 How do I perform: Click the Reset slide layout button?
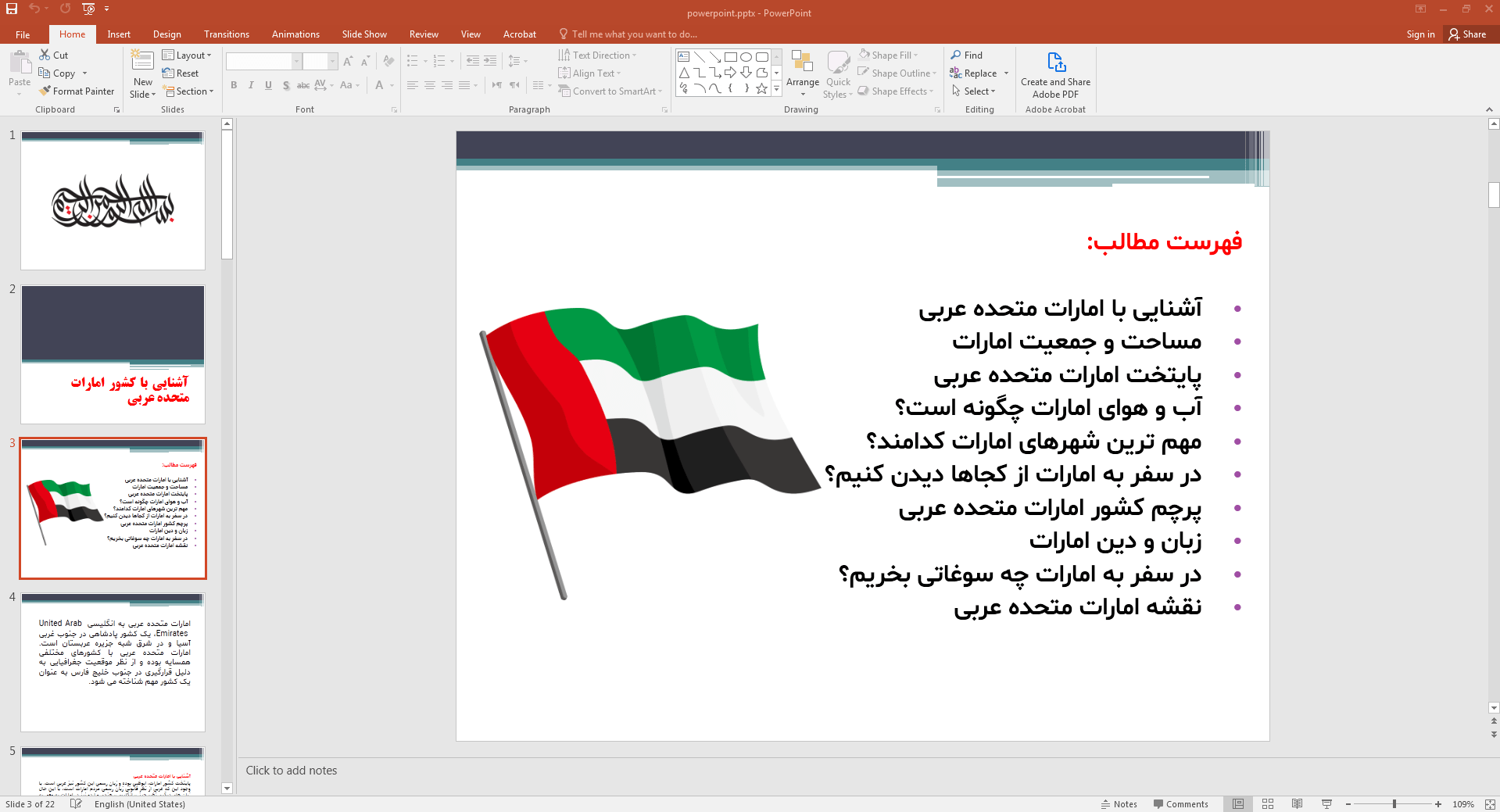pyautogui.click(x=181, y=73)
